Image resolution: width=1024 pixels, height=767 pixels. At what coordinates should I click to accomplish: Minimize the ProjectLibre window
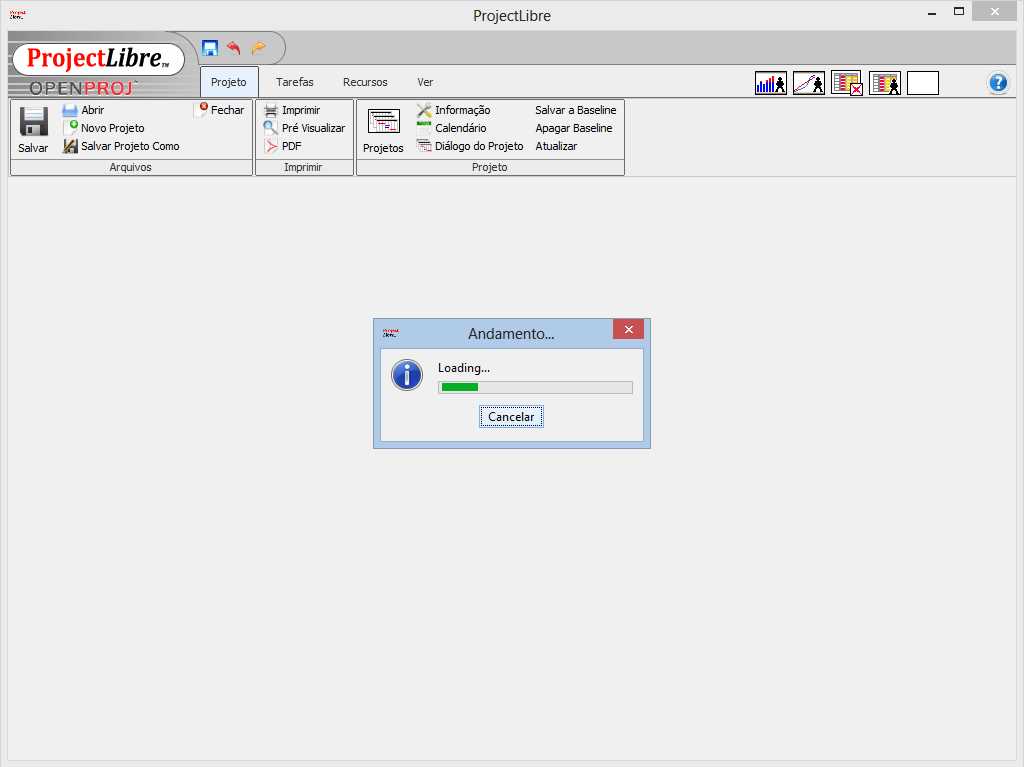(932, 12)
